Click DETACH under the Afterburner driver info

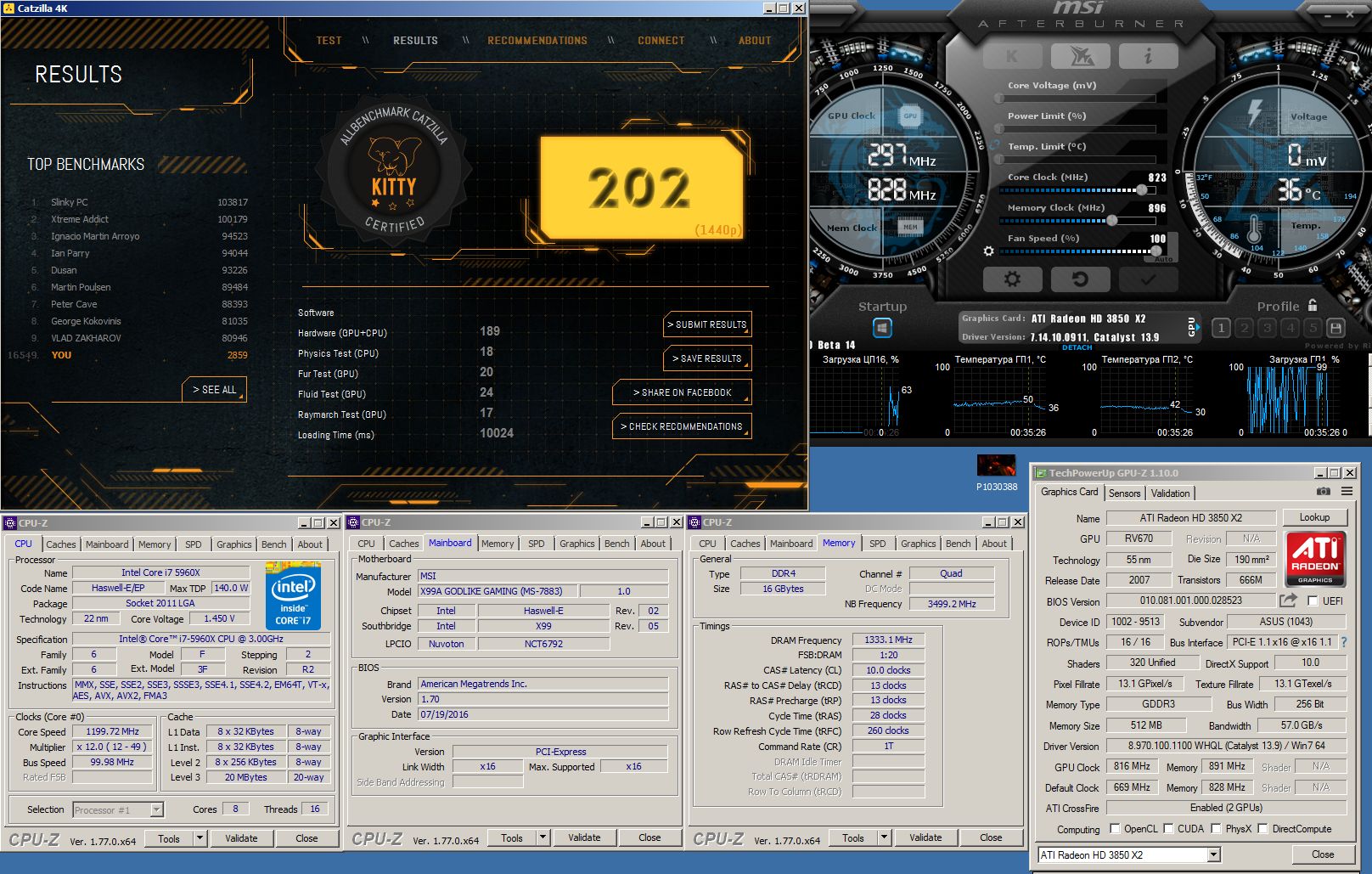pos(1077,347)
